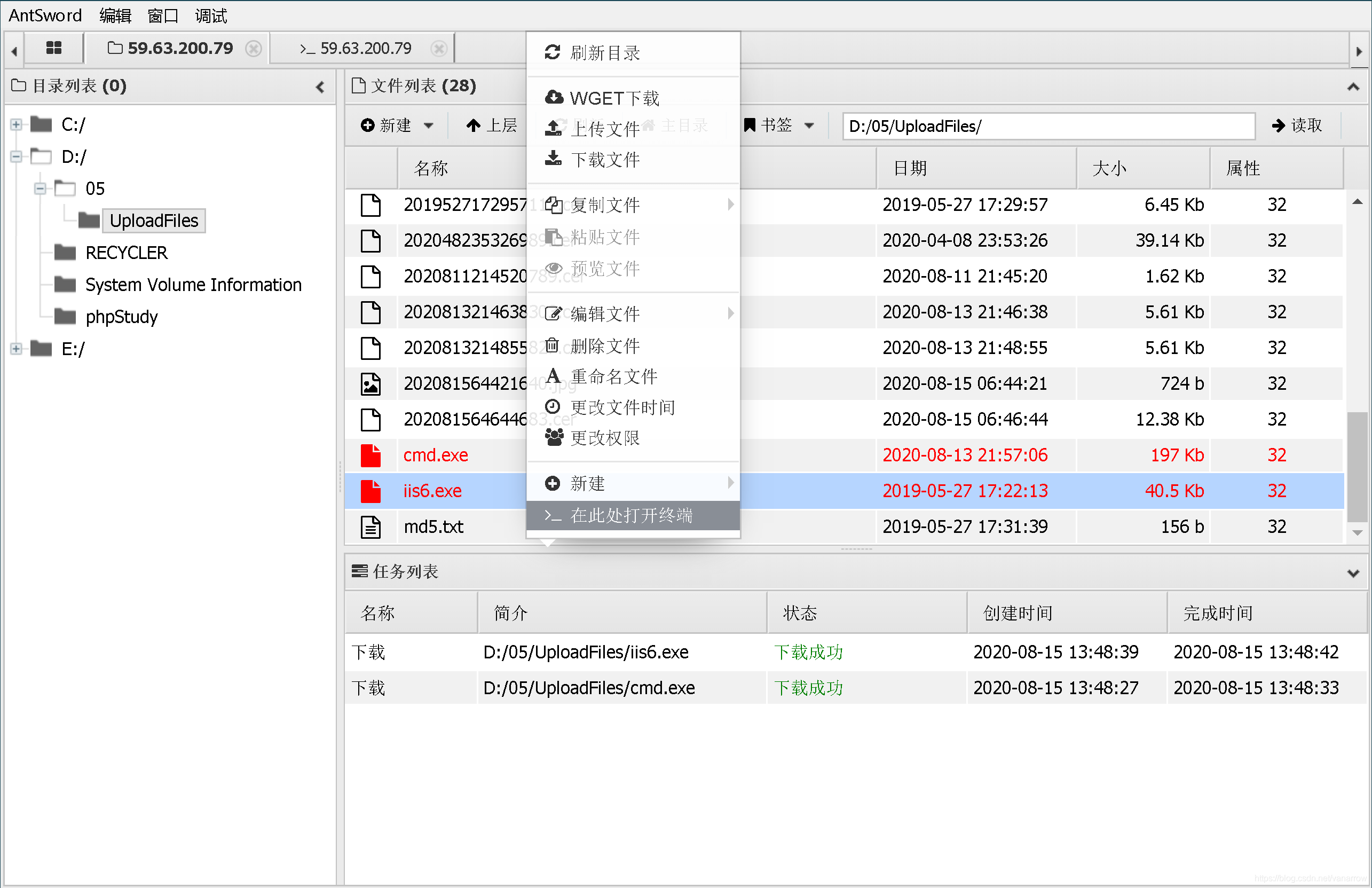Click the rename file letter A icon

553,376
